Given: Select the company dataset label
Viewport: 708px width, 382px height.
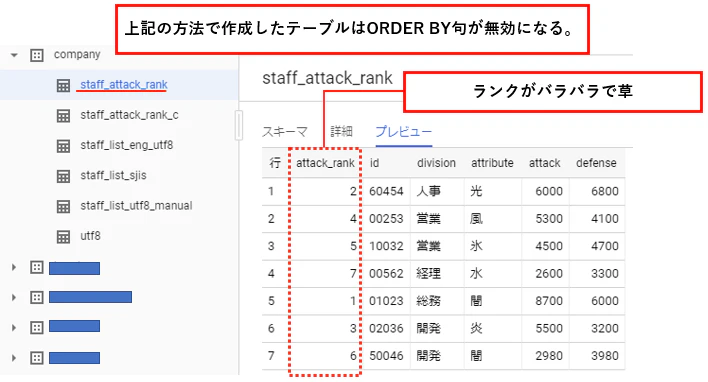Looking at the screenshot, I should [77, 55].
